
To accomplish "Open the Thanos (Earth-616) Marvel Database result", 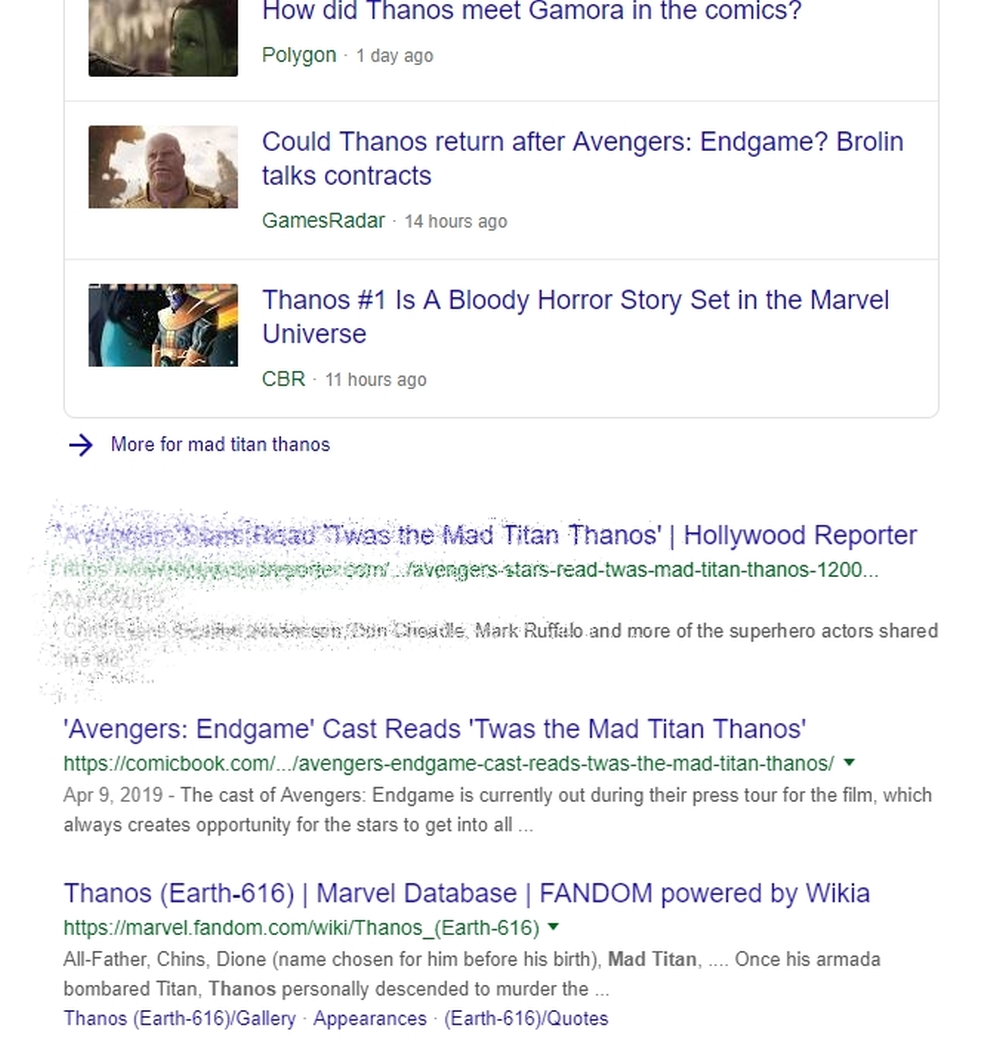I will pyautogui.click(x=466, y=893).
